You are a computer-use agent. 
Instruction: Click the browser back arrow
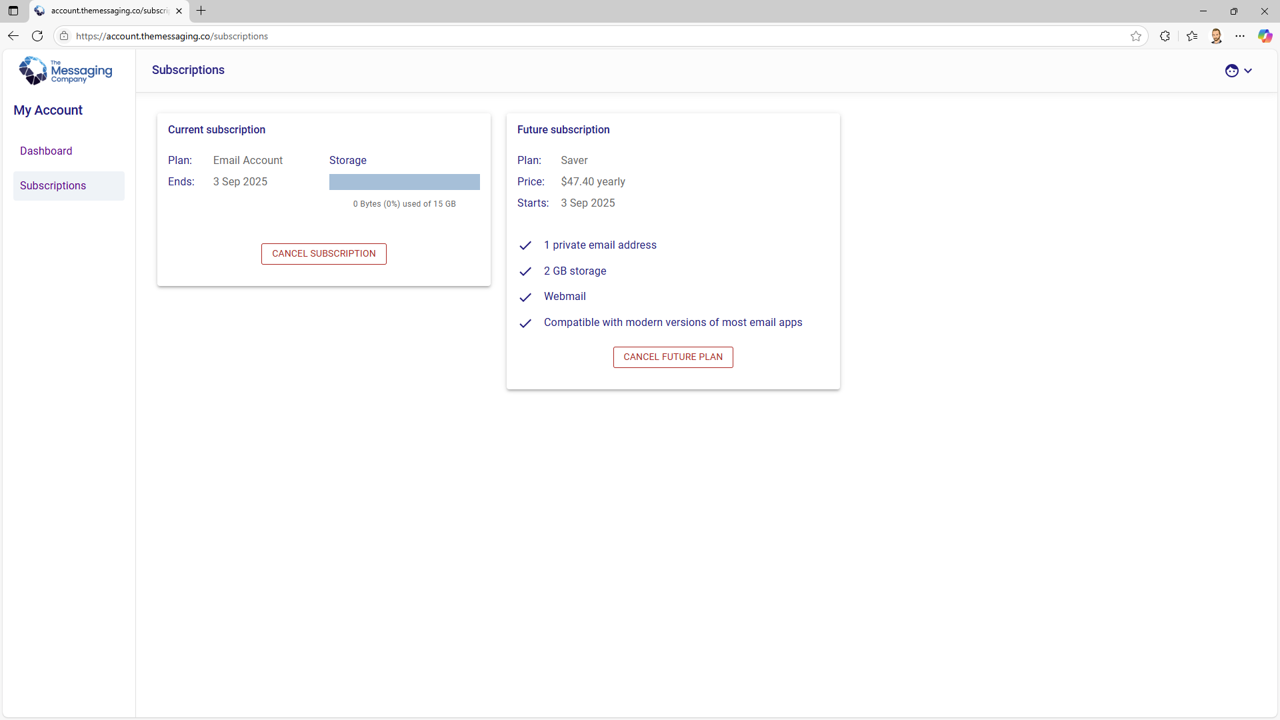tap(13, 36)
